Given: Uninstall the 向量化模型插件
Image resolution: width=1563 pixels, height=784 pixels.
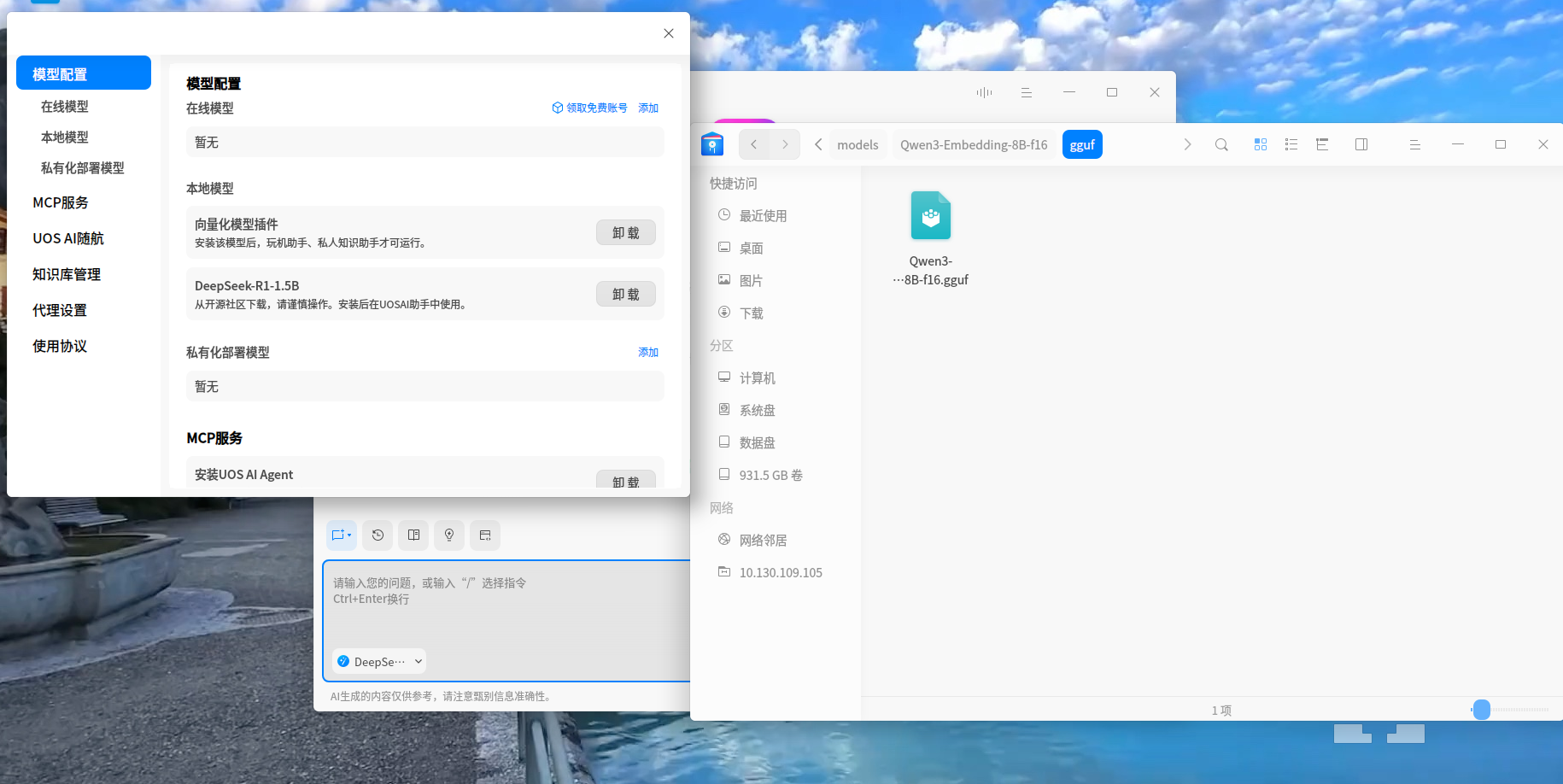Looking at the screenshot, I should 626,232.
